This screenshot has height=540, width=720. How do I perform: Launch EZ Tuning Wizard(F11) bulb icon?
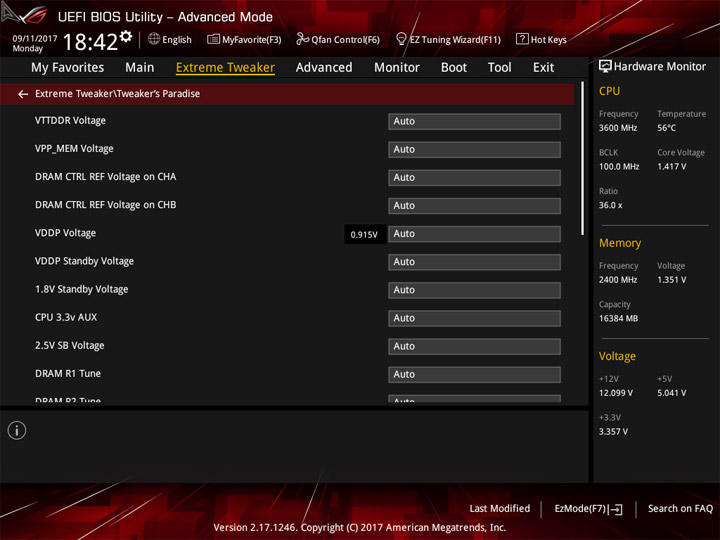coord(401,39)
